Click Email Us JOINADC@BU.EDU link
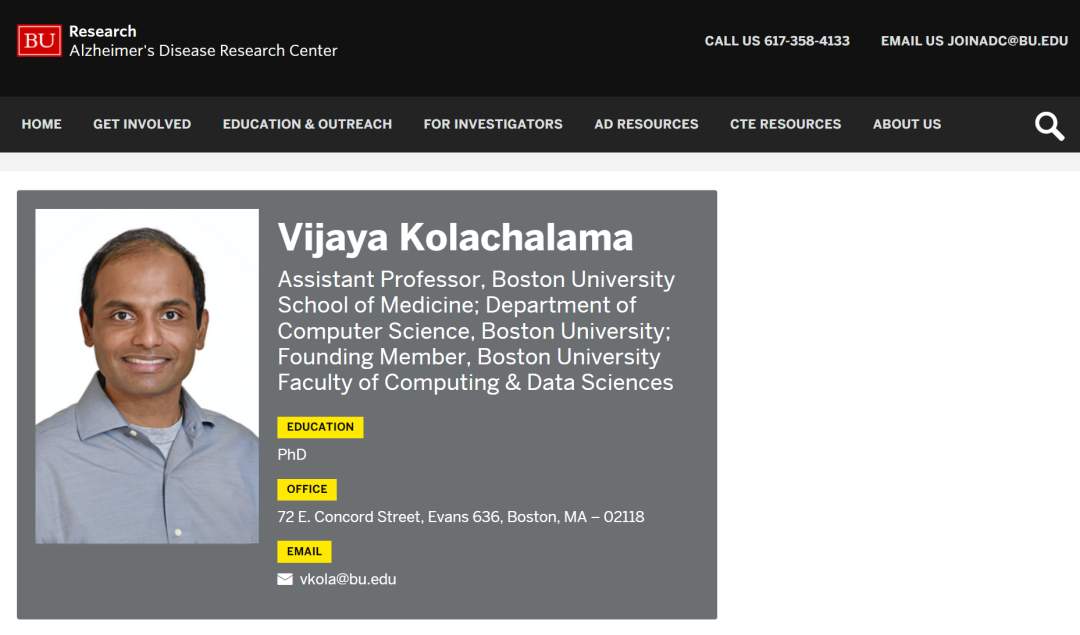 pyautogui.click(x=974, y=41)
